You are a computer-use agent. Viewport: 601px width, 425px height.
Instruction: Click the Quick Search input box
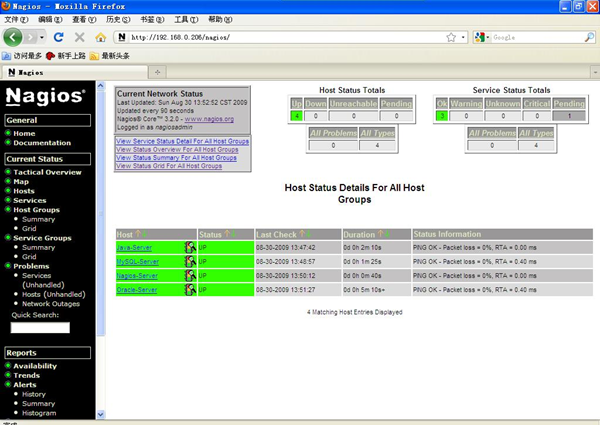point(40,328)
